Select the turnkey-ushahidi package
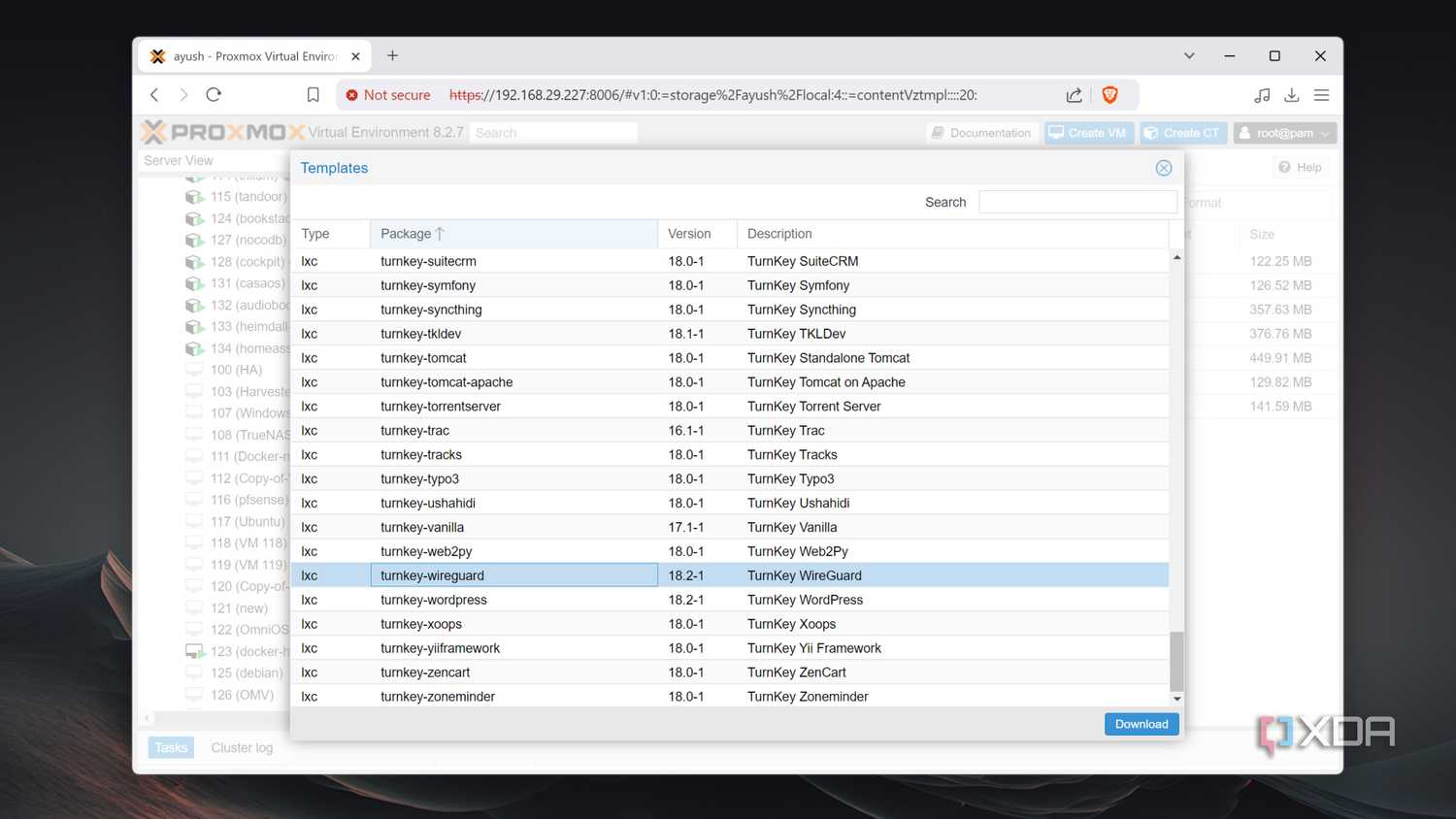Image resolution: width=1456 pixels, height=819 pixels. click(x=428, y=504)
